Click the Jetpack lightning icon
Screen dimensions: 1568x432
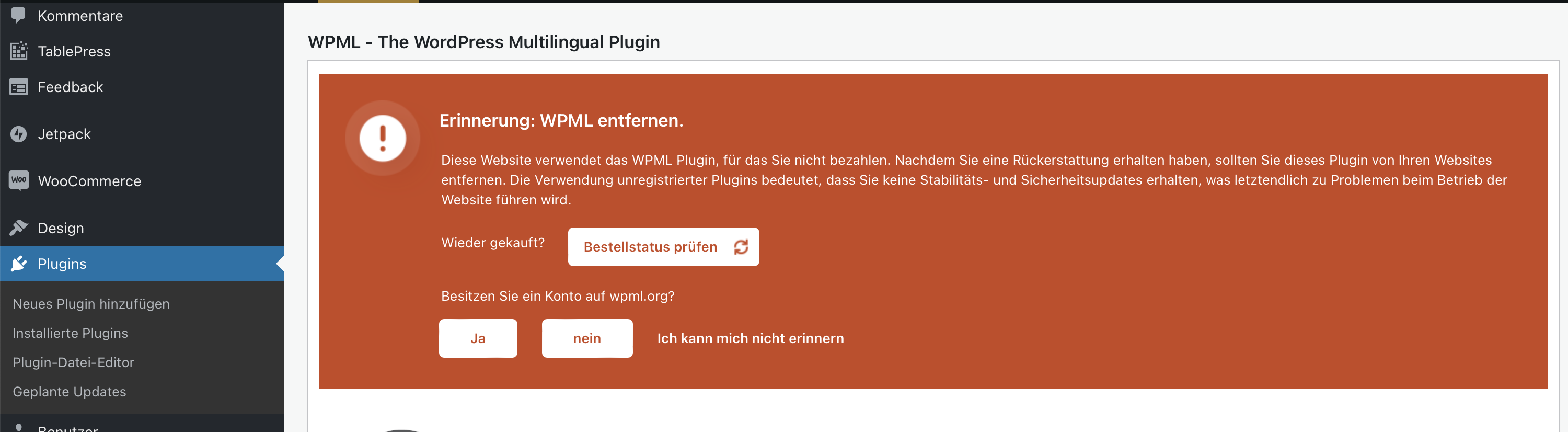tap(19, 134)
